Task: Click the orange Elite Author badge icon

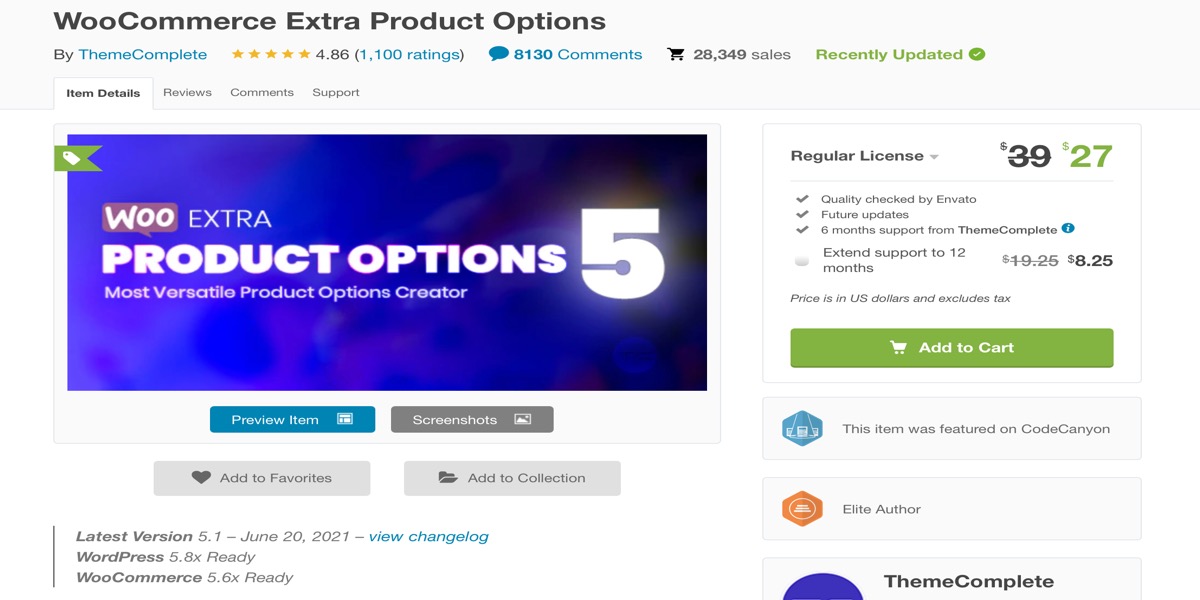Action: [802, 509]
